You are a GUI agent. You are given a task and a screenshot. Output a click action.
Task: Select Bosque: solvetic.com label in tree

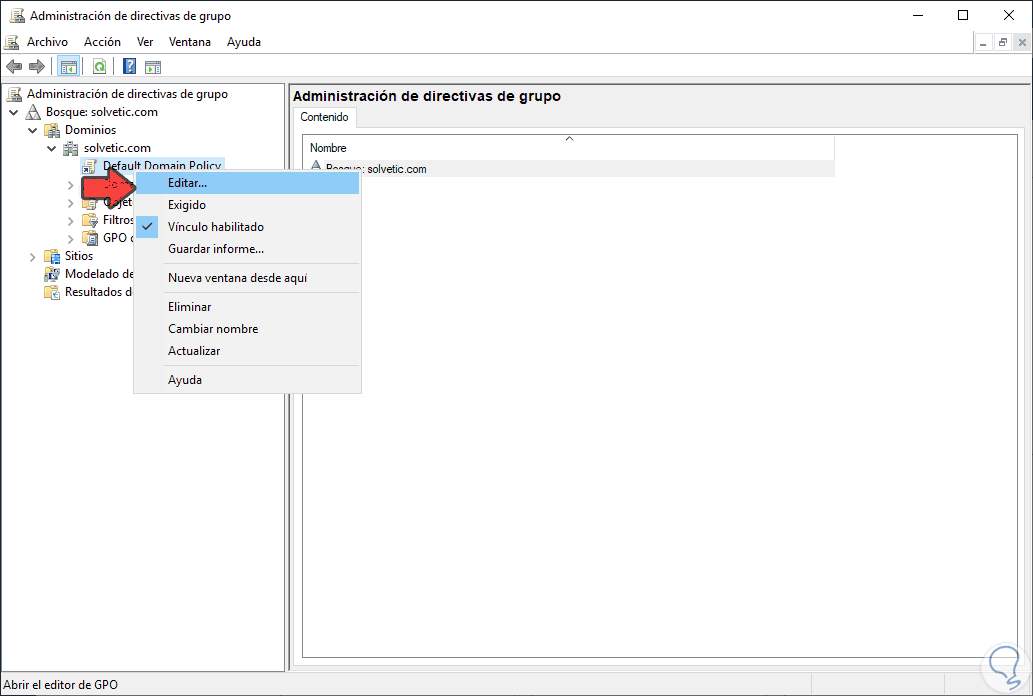tap(101, 112)
